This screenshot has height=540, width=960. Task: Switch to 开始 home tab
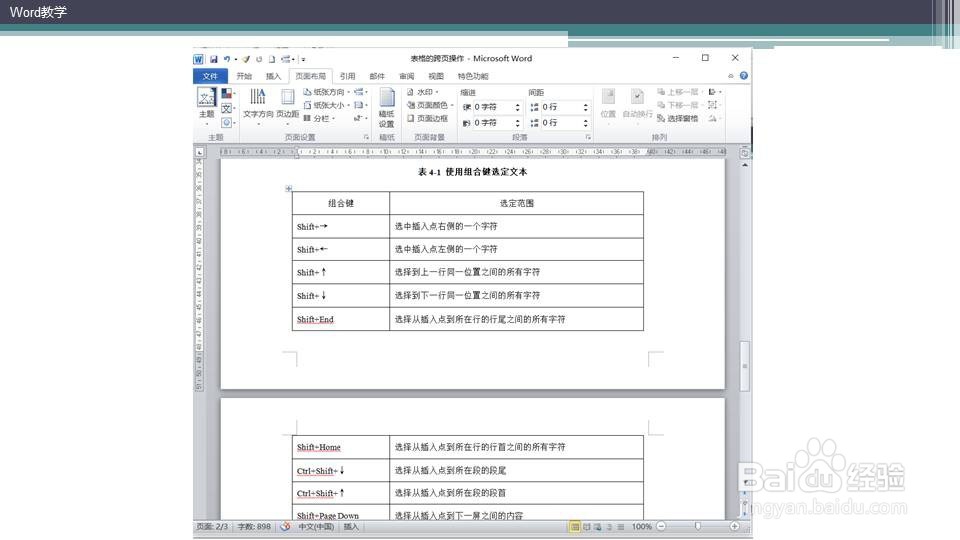[244, 76]
